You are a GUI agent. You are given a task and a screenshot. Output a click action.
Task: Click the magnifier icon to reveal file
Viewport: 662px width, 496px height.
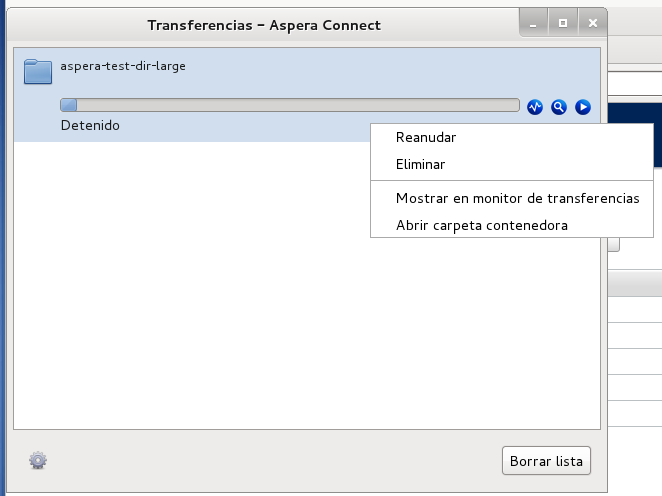coord(559,107)
